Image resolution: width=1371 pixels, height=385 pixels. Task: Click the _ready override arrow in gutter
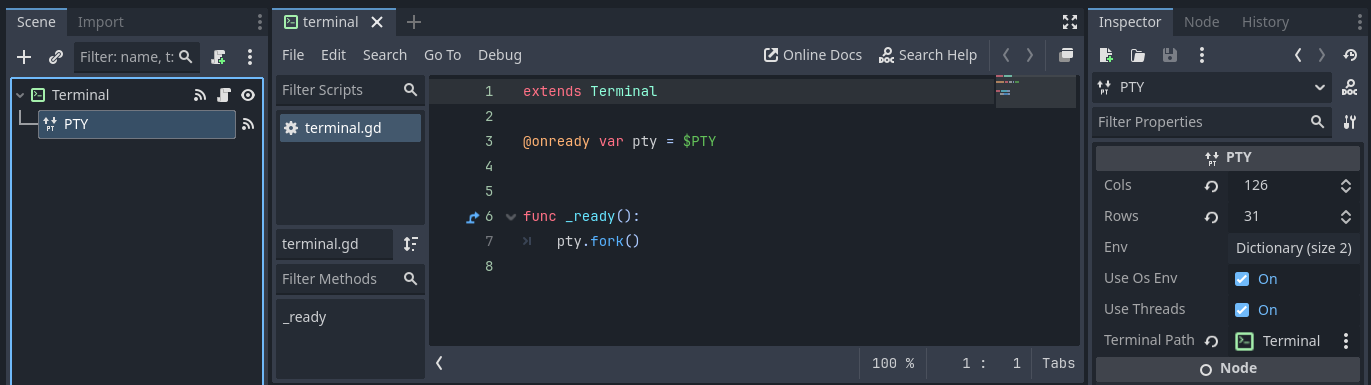tap(473, 216)
